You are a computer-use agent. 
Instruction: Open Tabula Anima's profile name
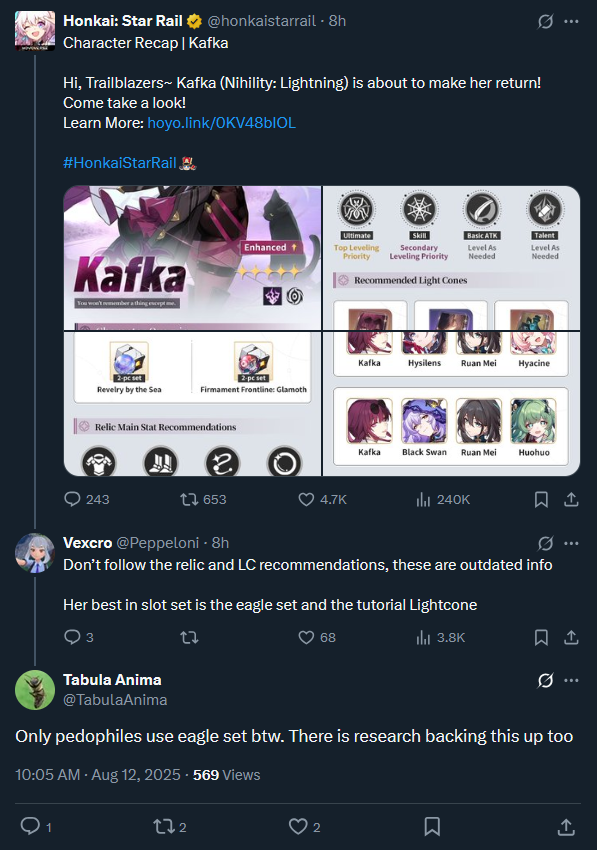click(112, 680)
